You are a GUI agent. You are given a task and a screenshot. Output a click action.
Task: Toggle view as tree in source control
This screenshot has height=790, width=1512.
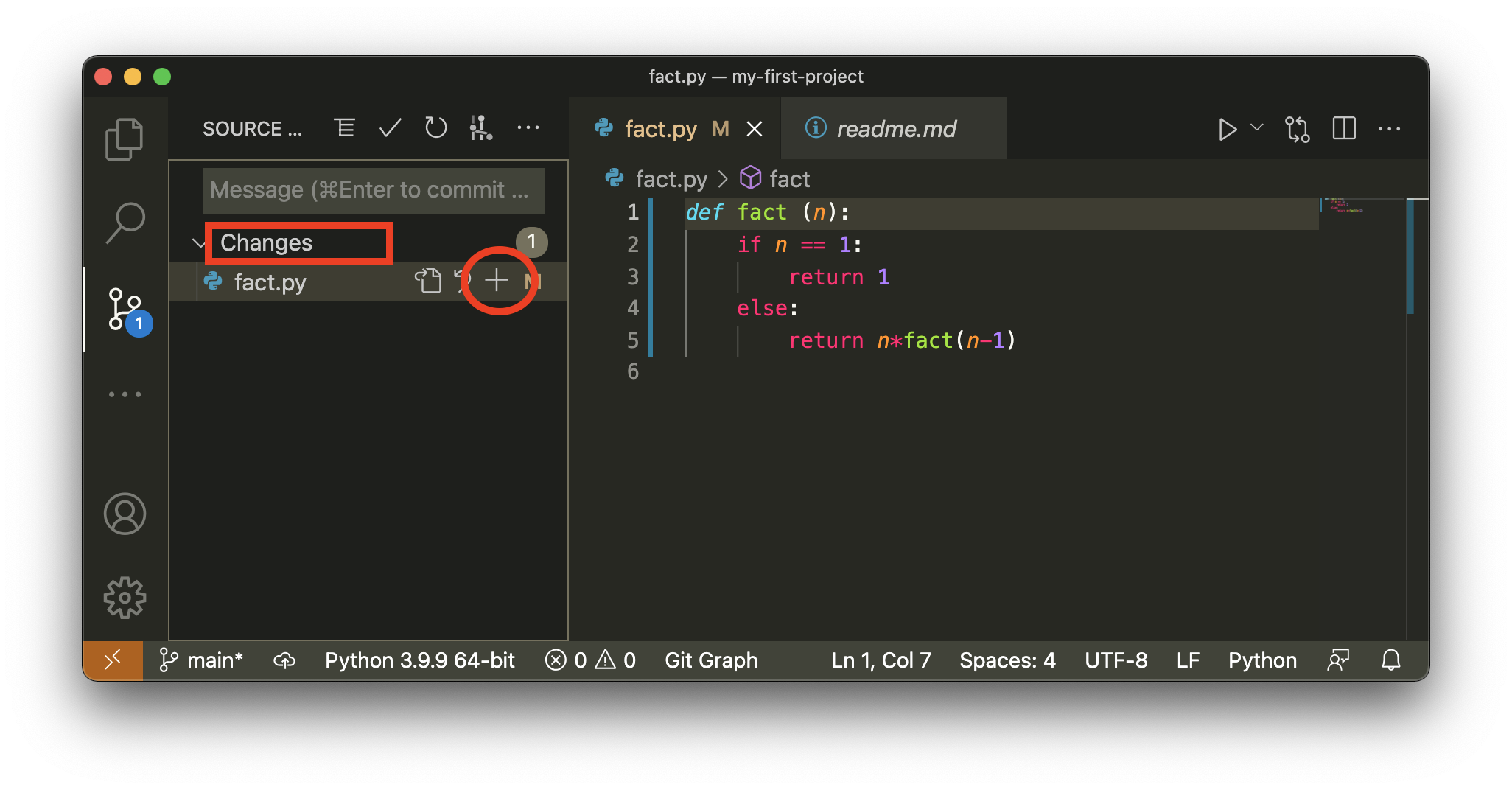pyautogui.click(x=344, y=129)
